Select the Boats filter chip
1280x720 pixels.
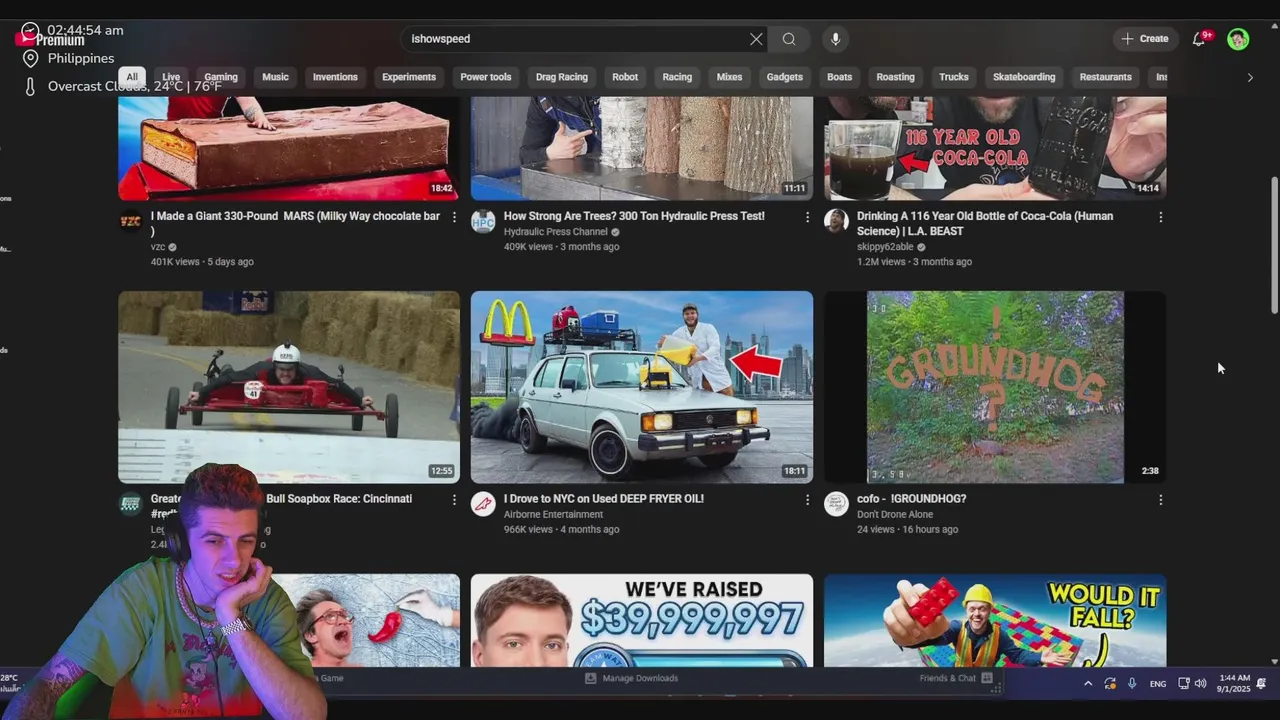tap(840, 77)
